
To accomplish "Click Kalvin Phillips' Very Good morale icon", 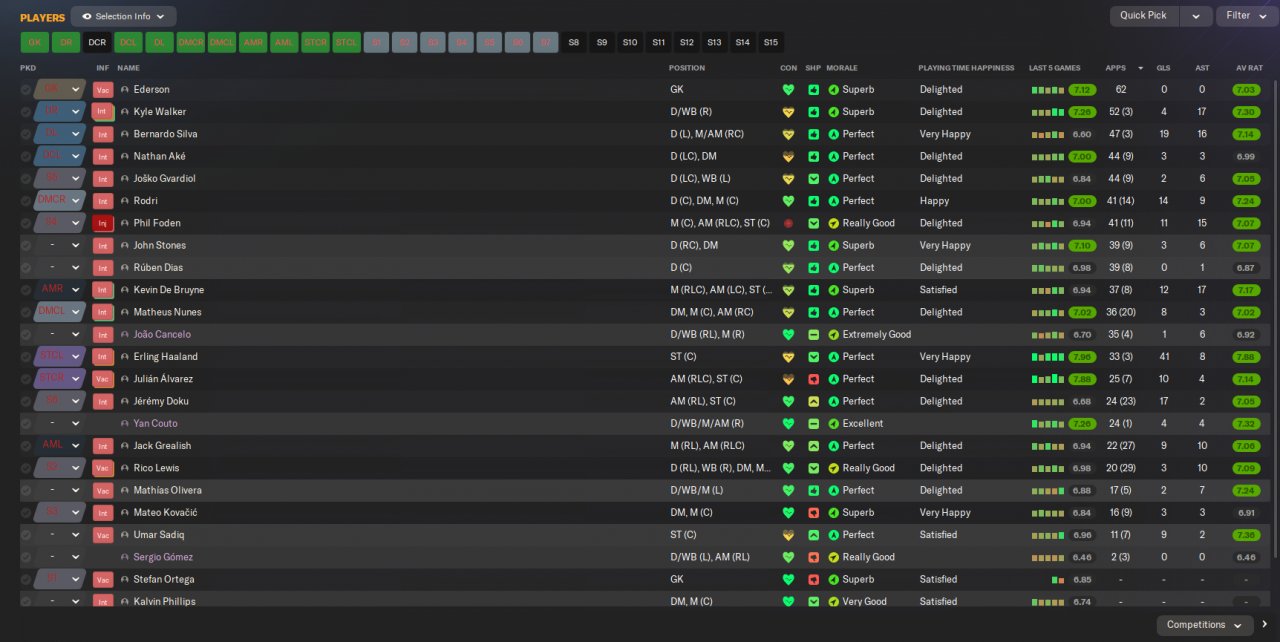I will pyautogui.click(x=834, y=602).
